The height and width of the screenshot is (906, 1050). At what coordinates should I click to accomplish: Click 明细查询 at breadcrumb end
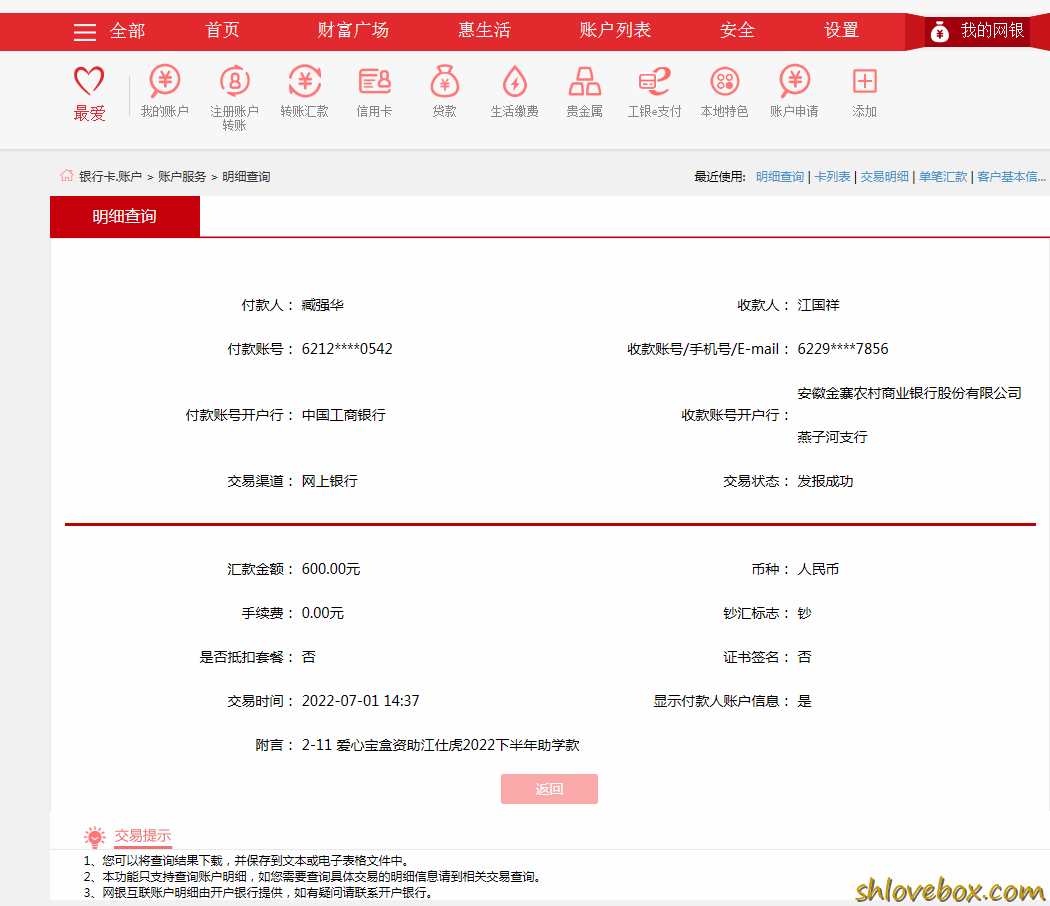pyautogui.click(x=246, y=177)
